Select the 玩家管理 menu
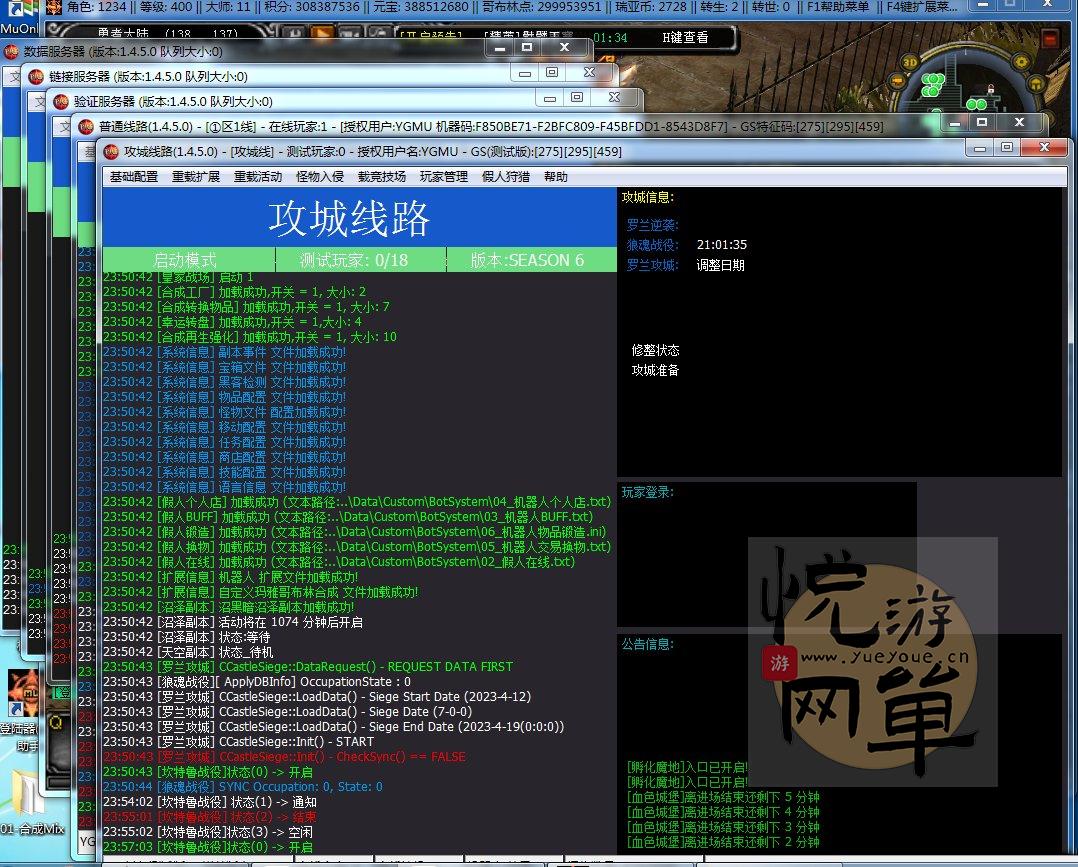The image size is (1078, 867). (443, 177)
